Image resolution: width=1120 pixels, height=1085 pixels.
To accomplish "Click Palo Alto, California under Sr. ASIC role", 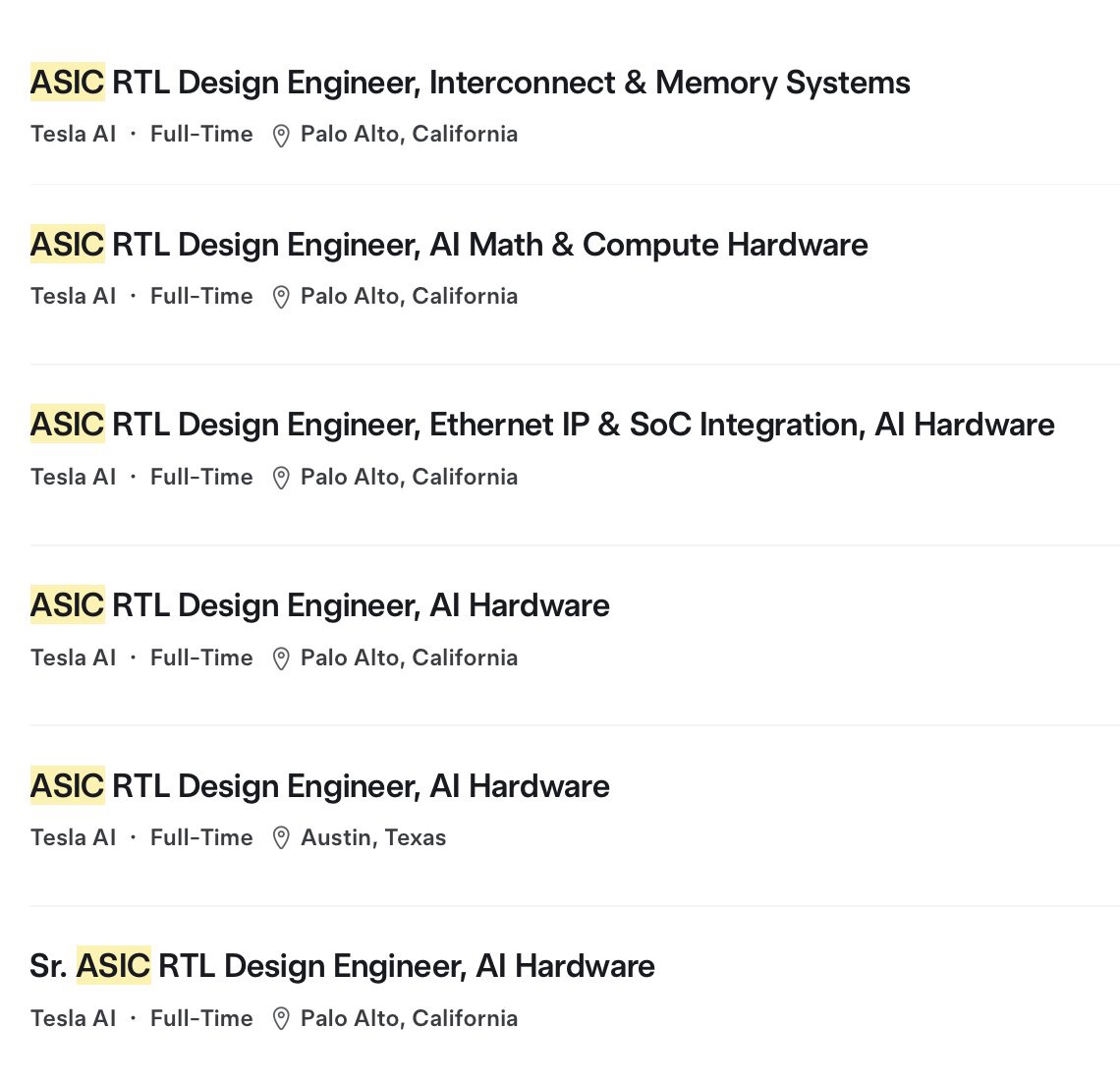I will (409, 1018).
